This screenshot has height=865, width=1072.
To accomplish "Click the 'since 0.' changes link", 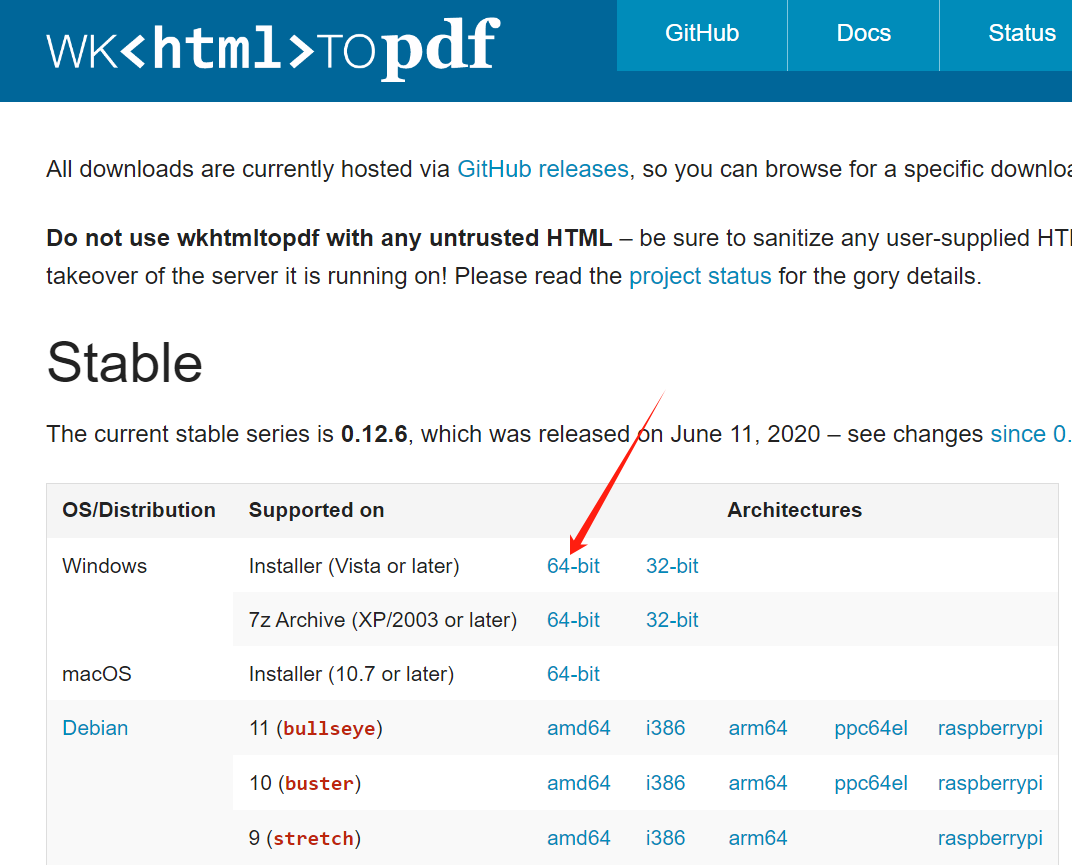I will (1030, 434).
